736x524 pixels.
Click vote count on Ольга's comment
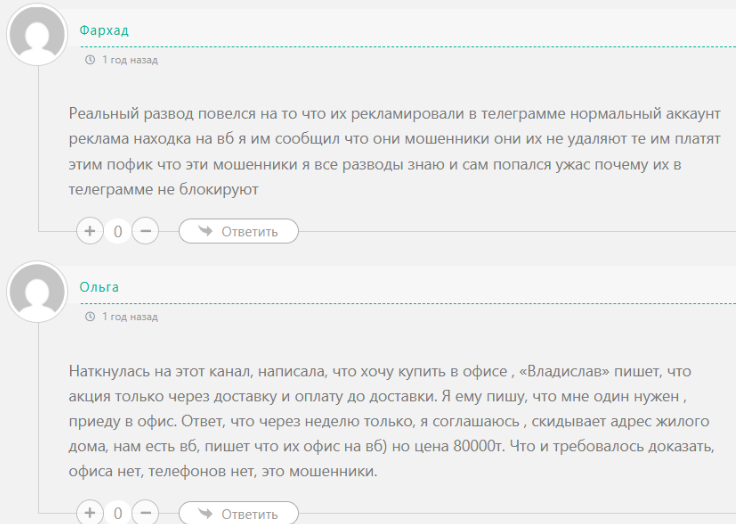pos(118,514)
